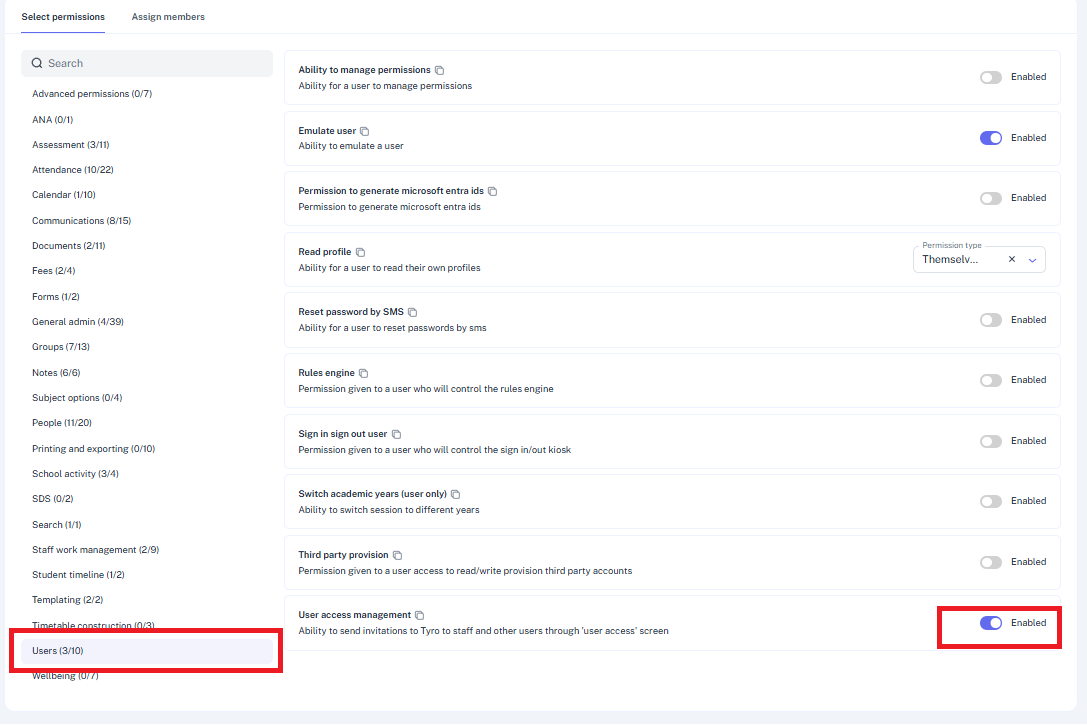Enable the Rules engine toggle

point(990,380)
